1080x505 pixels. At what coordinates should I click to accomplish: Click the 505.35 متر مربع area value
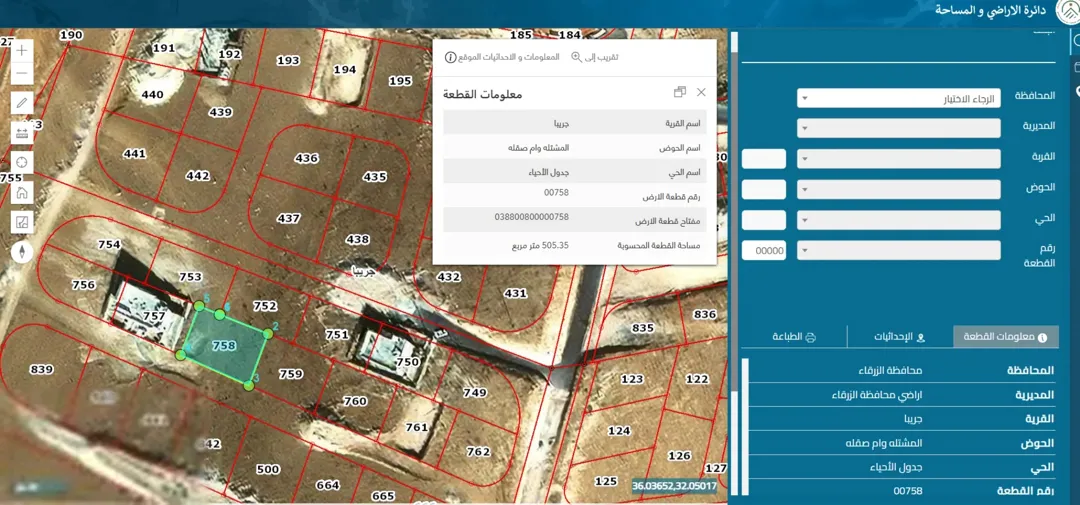point(539,245)
